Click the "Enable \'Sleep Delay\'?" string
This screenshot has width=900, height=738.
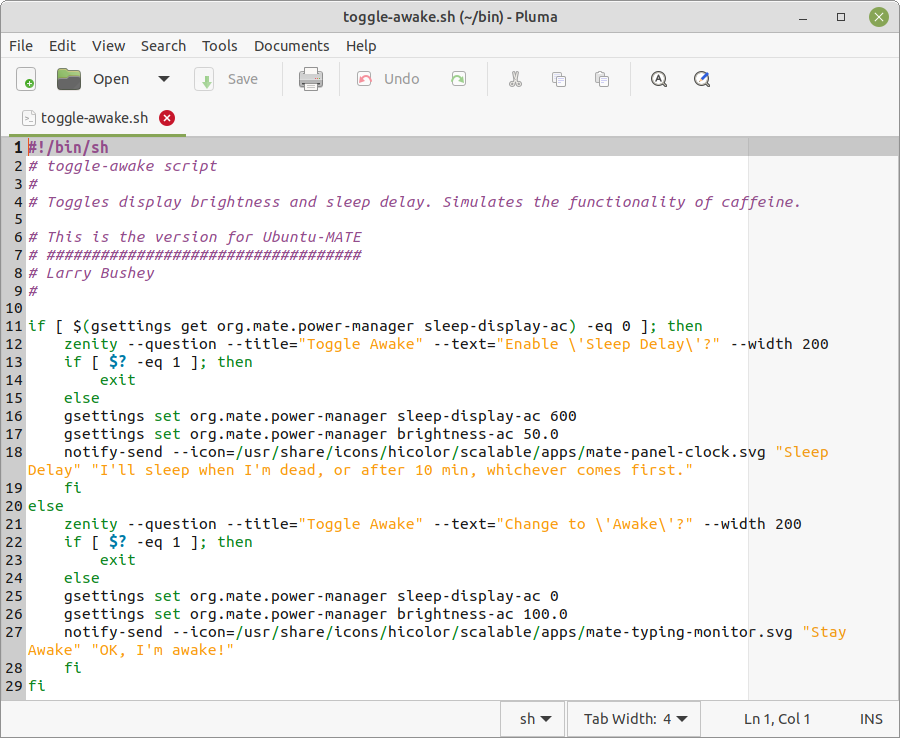coord(608,344)
